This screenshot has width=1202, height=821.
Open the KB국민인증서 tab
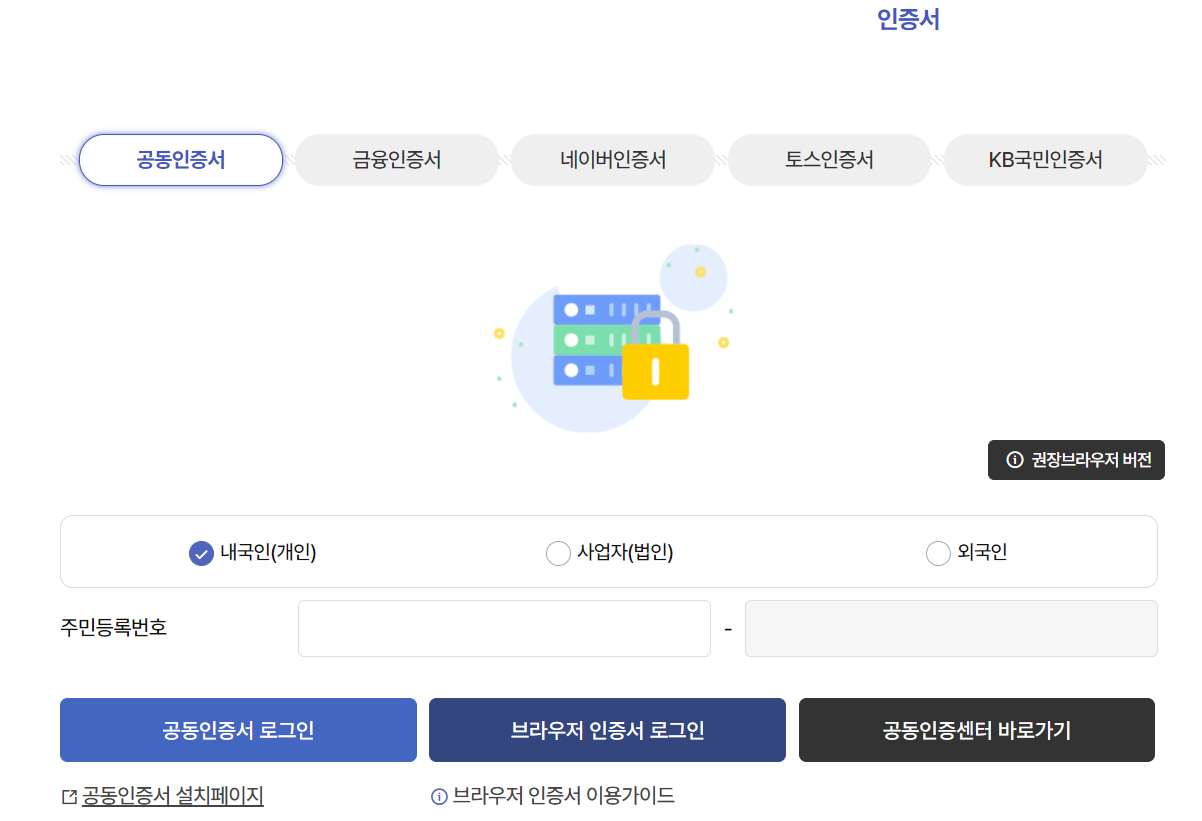(x=1045, y=159)
